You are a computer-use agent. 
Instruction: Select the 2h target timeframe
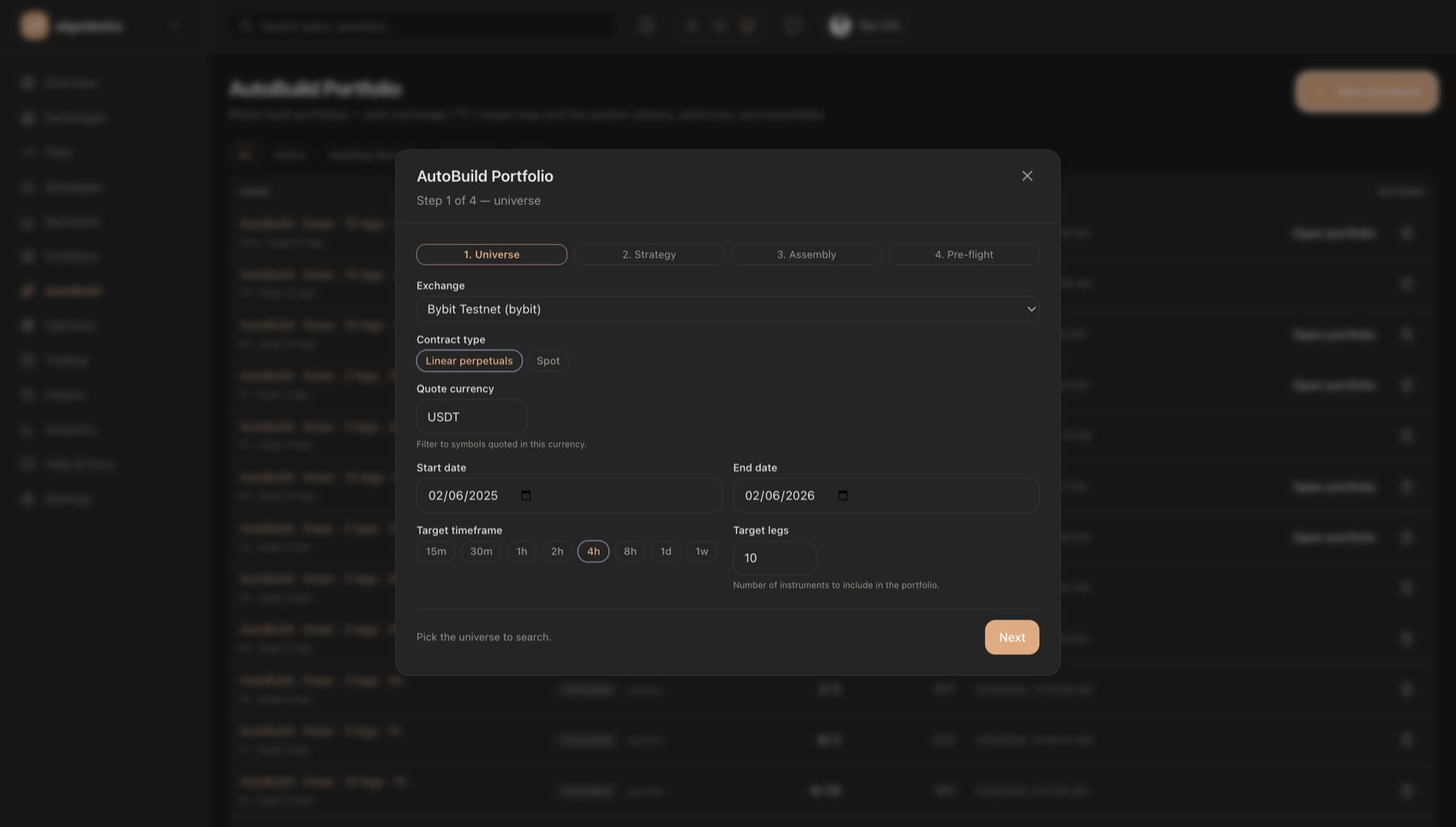[557, 552]
